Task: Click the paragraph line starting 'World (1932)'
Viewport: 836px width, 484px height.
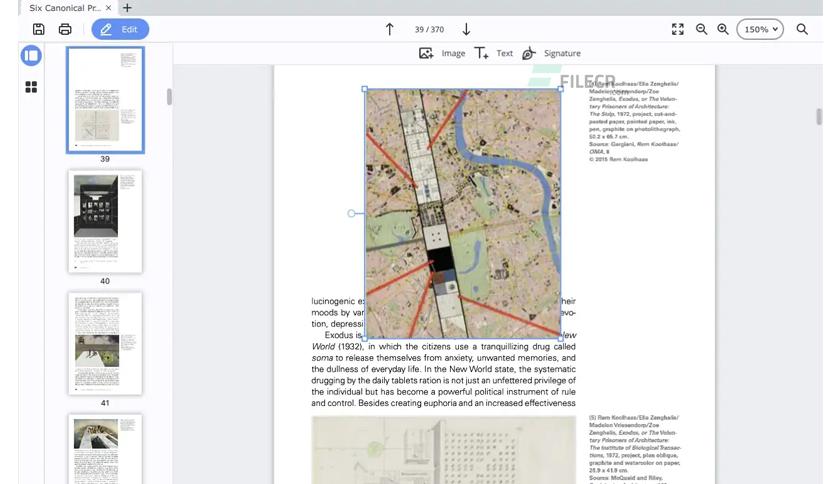Action: coord(444,346)
